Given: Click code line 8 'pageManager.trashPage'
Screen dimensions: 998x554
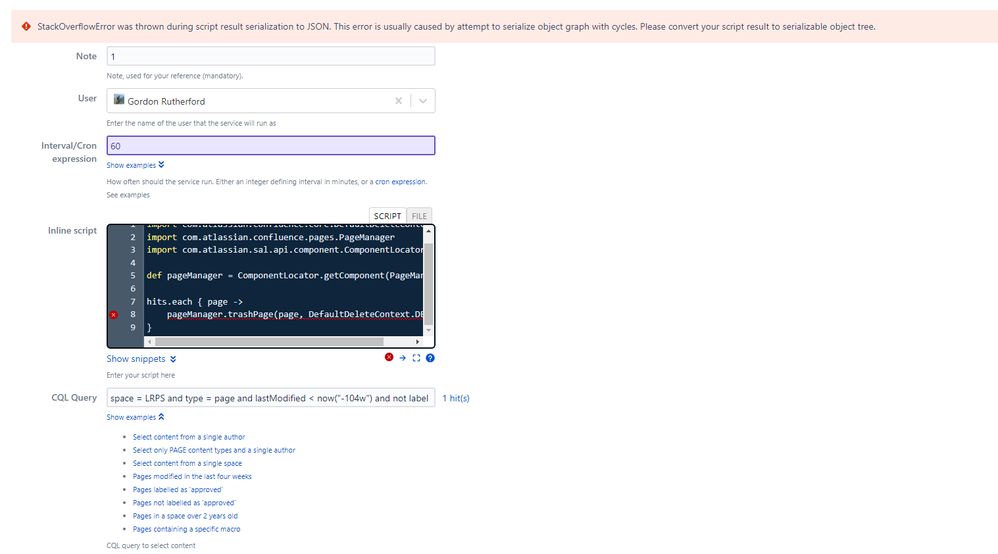Looking at the screenshot, I should tap(295, 315).
